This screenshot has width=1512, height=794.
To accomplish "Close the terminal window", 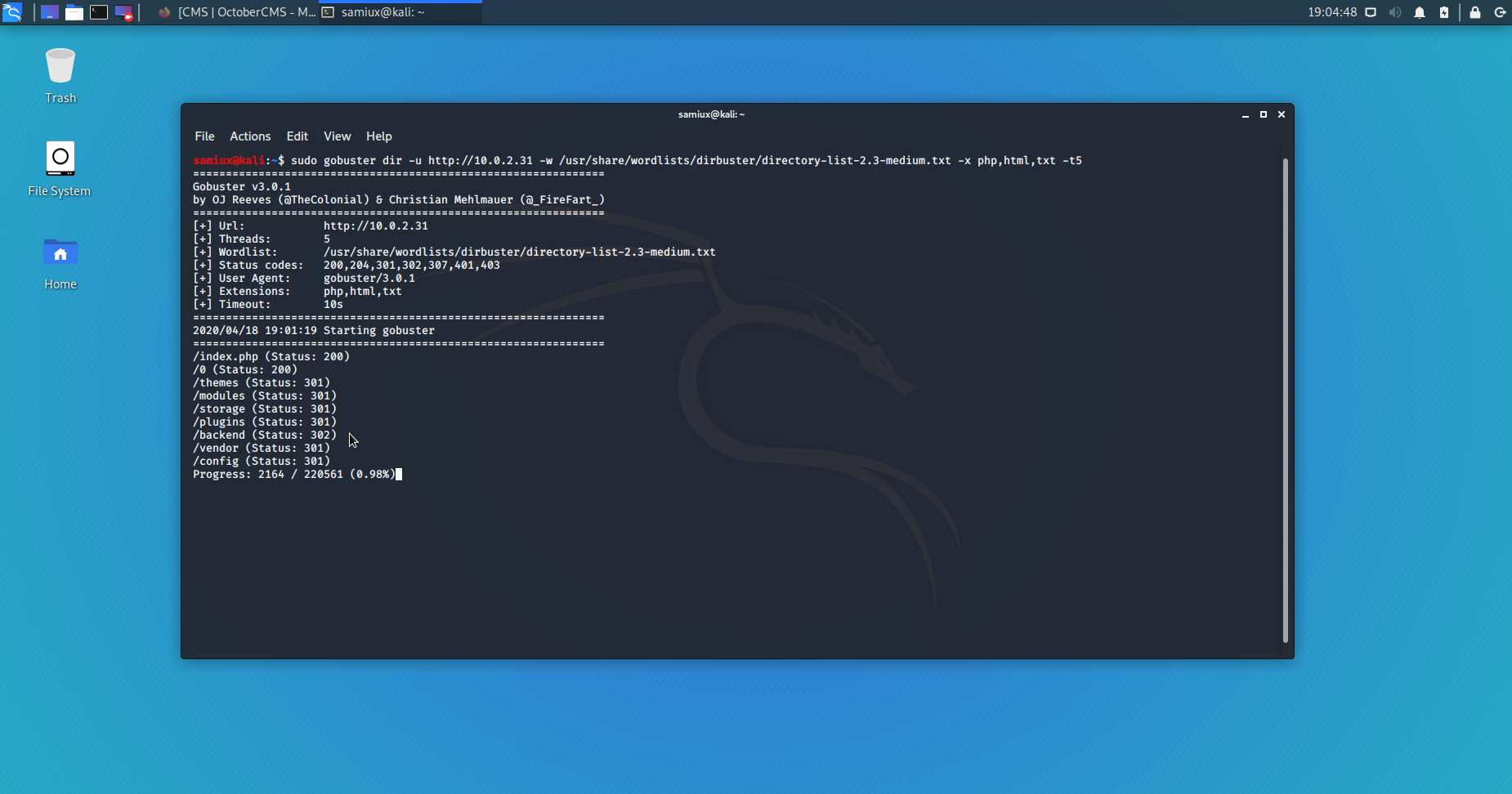I will (x=1282, y=114).
